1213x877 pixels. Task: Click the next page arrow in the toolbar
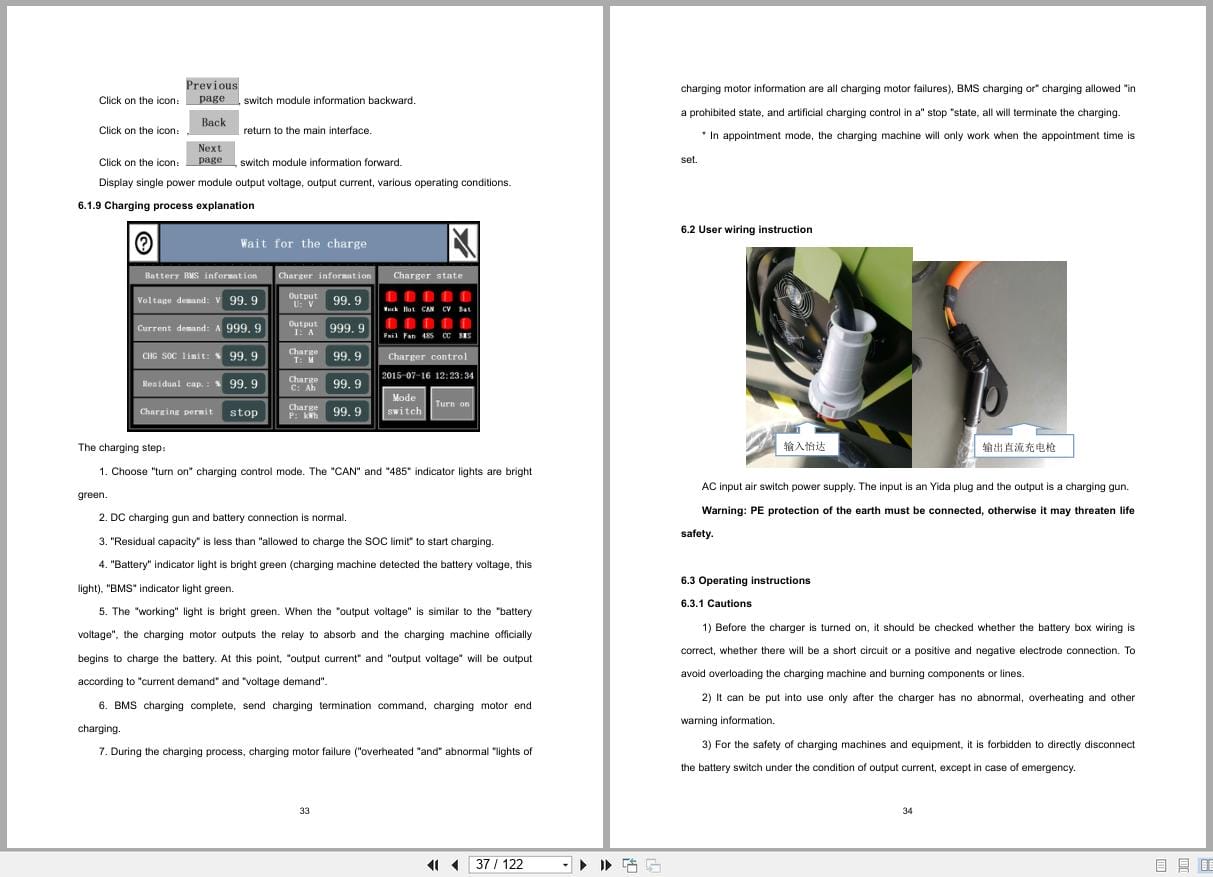[583, 864]
